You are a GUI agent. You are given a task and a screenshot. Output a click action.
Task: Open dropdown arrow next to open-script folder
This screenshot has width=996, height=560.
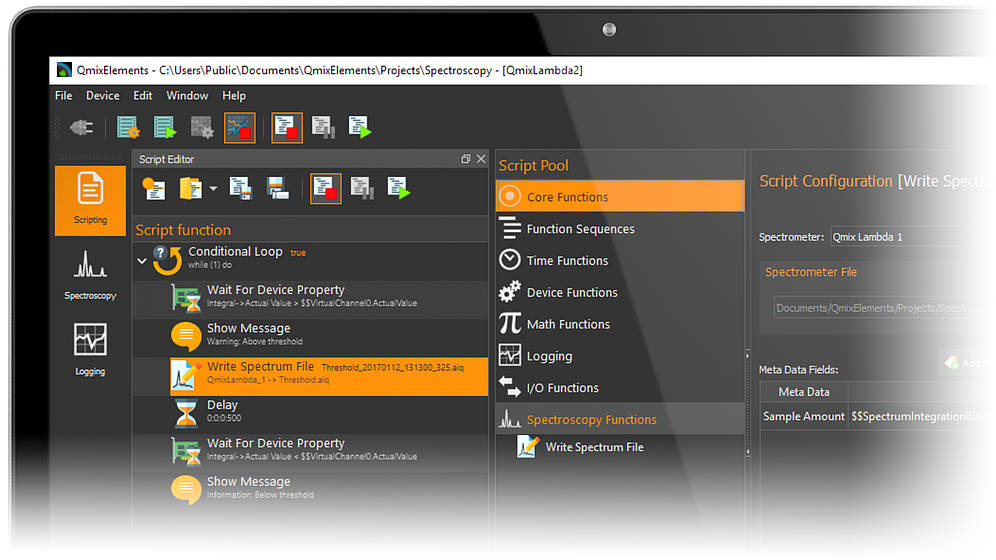(x=213, y=188)
